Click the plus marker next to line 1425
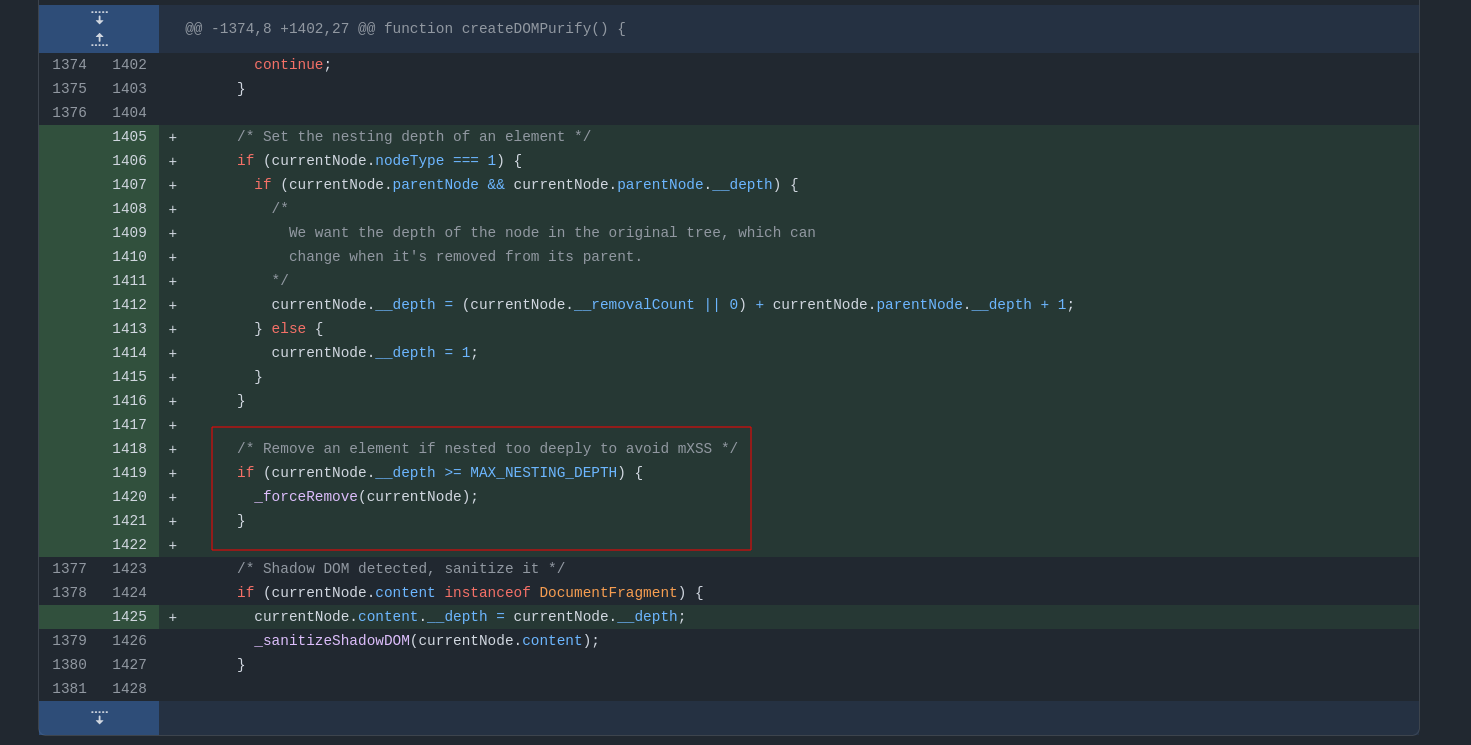This screenshot has height=745, width=1471. click(x=172, y=616)
